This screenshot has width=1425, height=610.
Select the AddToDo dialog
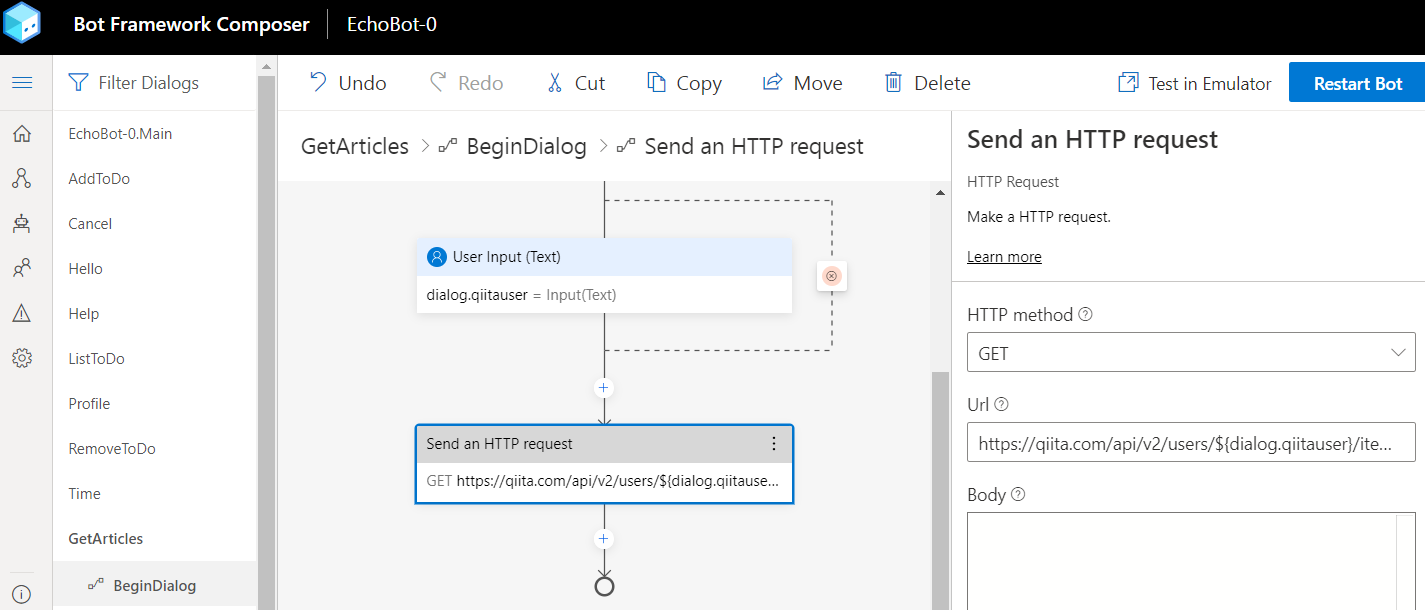point(99,179)
